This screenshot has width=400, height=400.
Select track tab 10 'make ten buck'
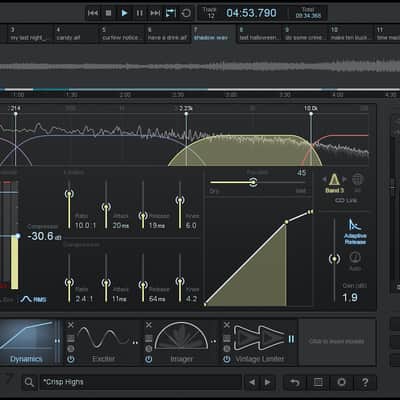(351, 34)
